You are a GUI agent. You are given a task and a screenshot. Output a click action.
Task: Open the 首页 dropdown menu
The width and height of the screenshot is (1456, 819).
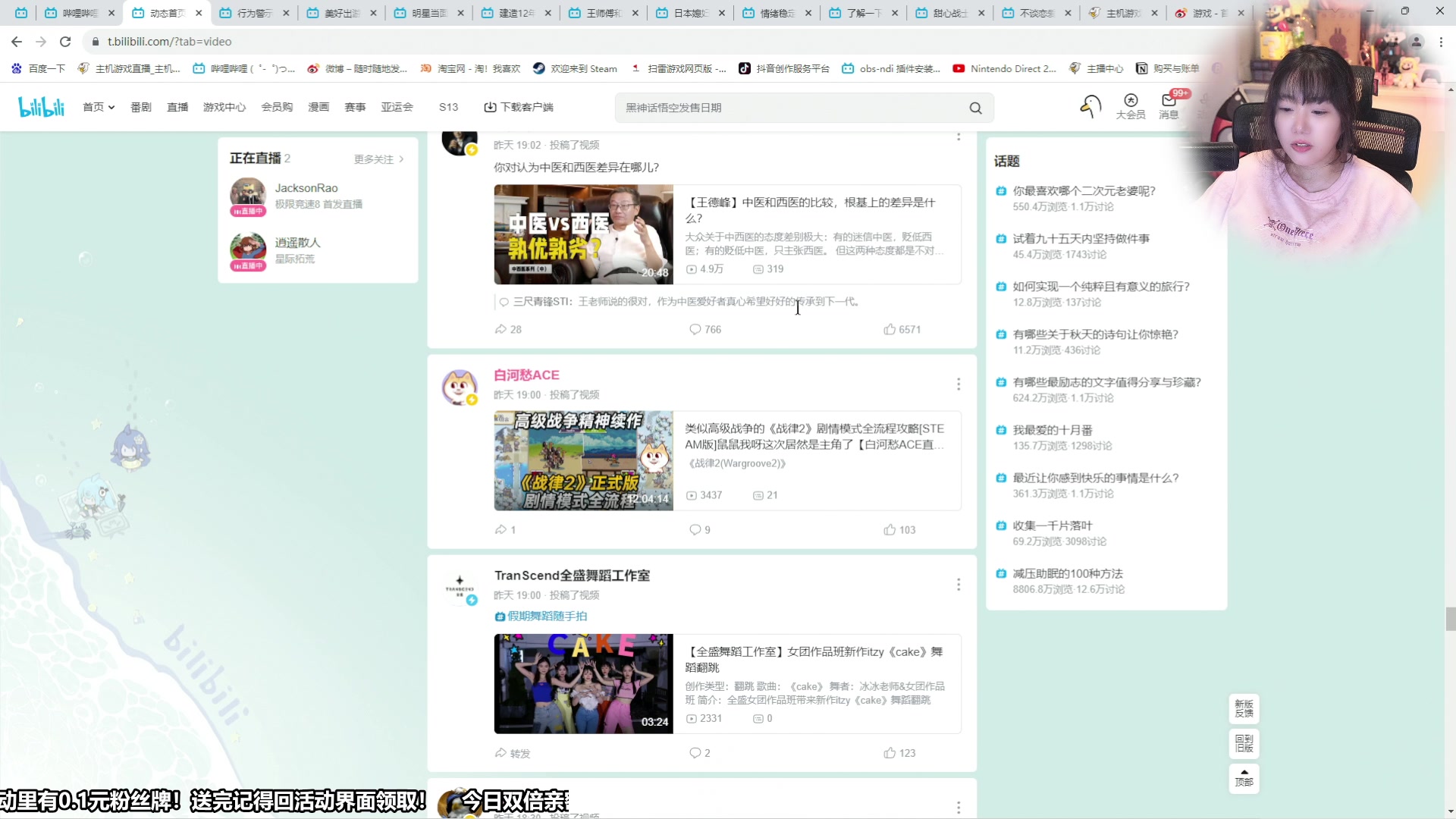[98, 107]
